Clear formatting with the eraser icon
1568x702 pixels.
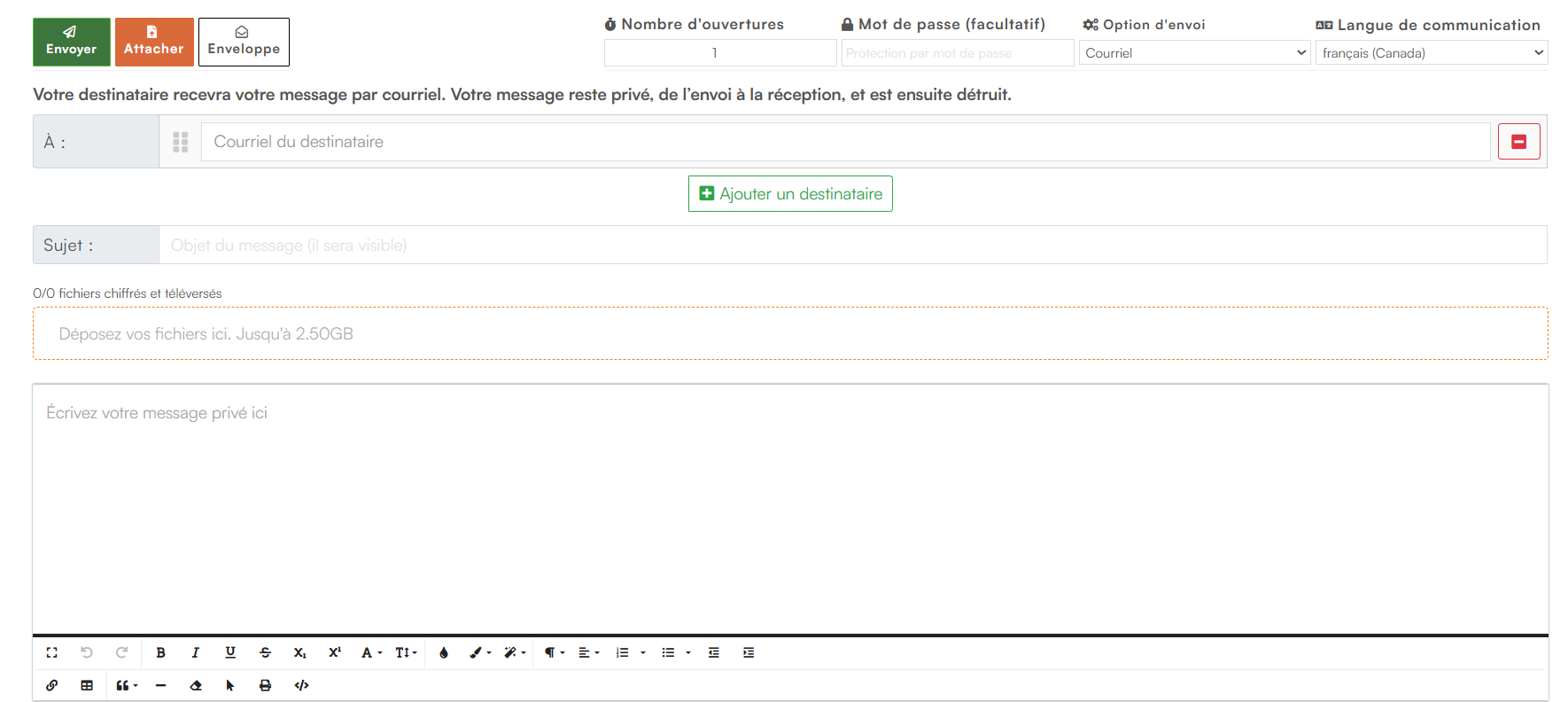[x=196, y=685]
